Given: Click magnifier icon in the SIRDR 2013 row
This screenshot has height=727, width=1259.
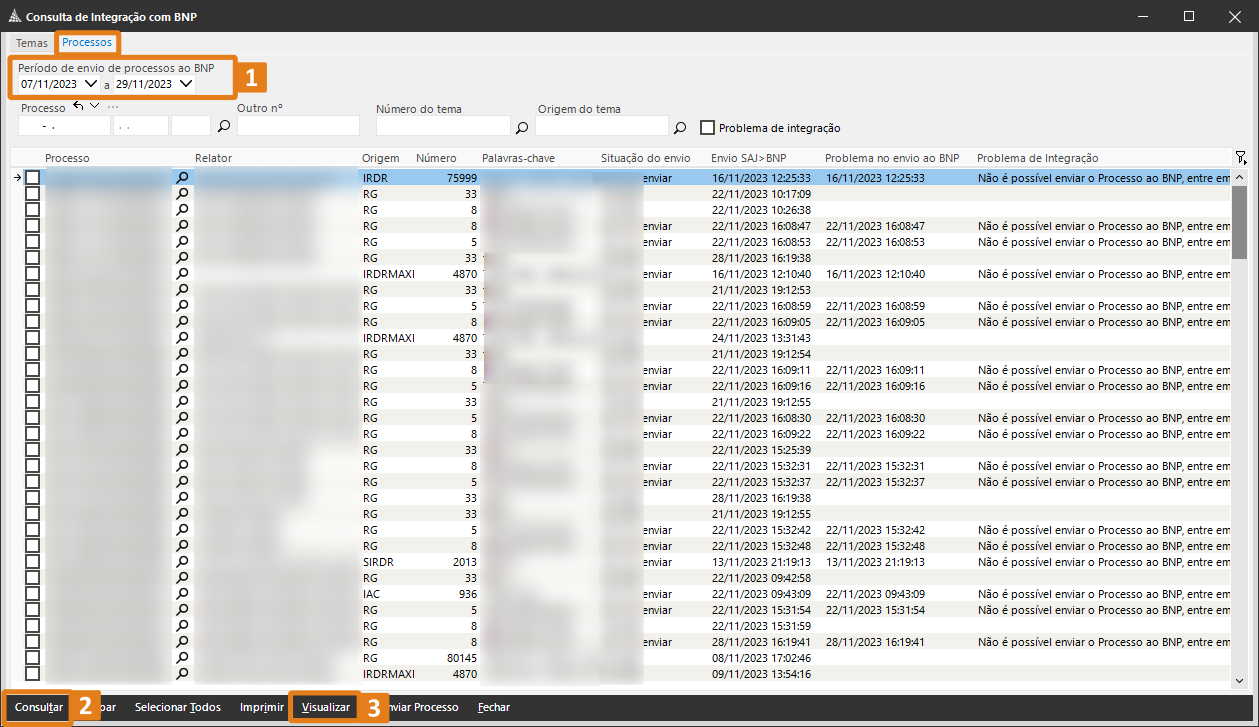Looking at the screenshot, I should tap(182, 562).
